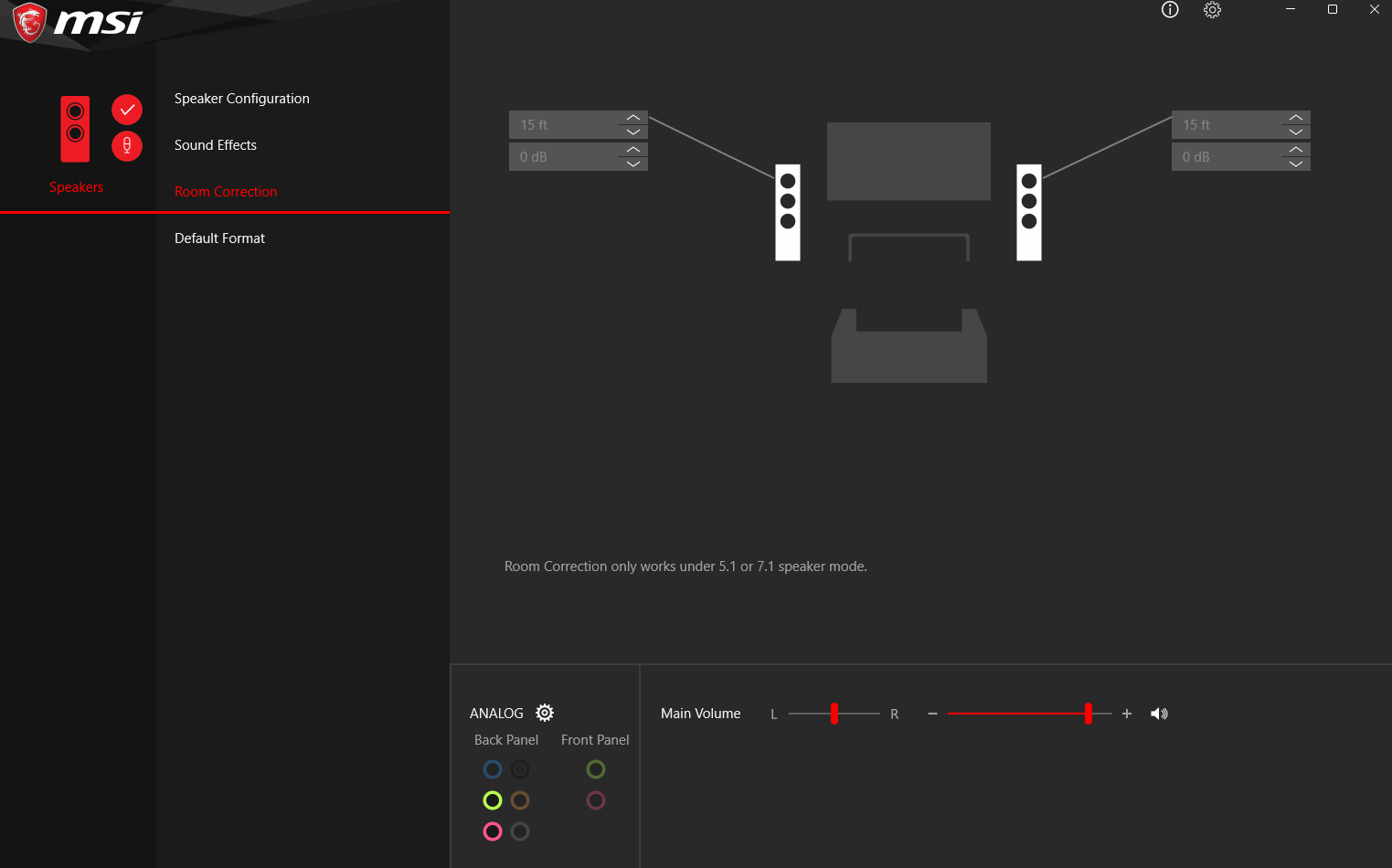The height and width of the screenshot is (868, 1392).
Task: Open the ANALOG connector settings gear
Action: pyautogui.click(x=545, y=713)
